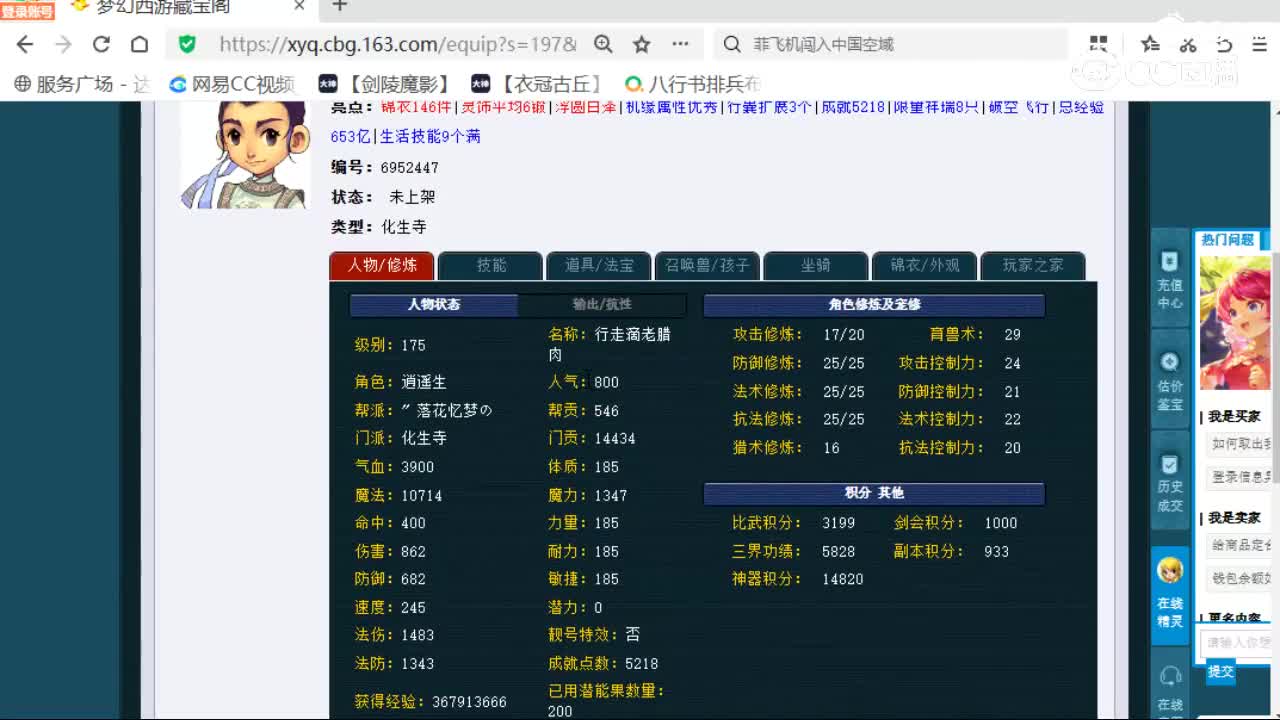Click the green security shield icon

click(186, 44)
